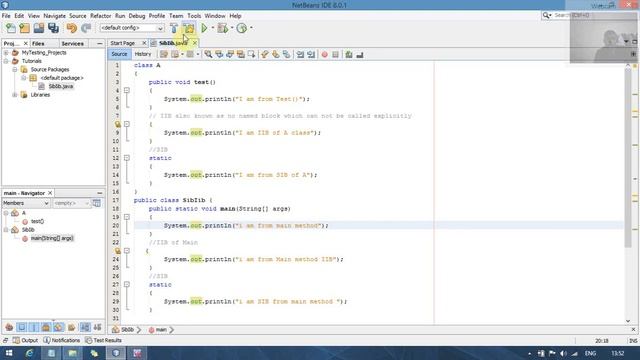Toggle Highlight Search in editor toolbar
This screenshot has width=640, height=360.
tap(241, 54)
